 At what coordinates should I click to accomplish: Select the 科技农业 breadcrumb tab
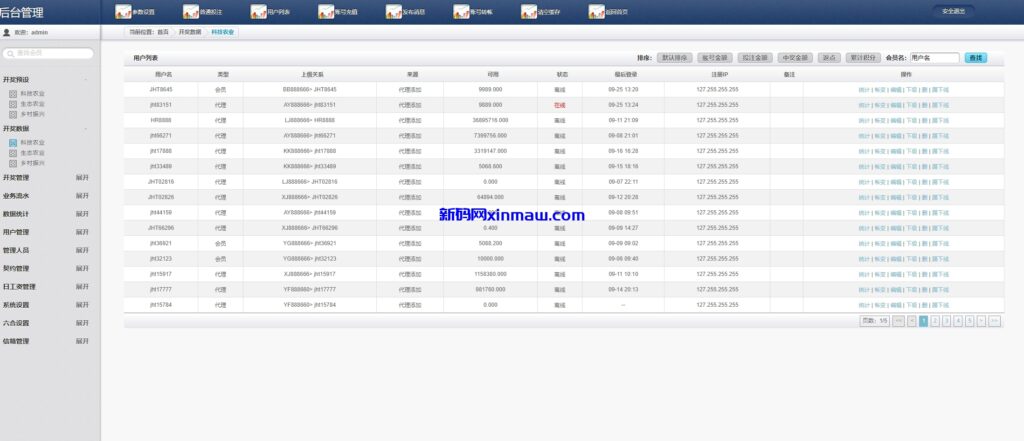223,32
